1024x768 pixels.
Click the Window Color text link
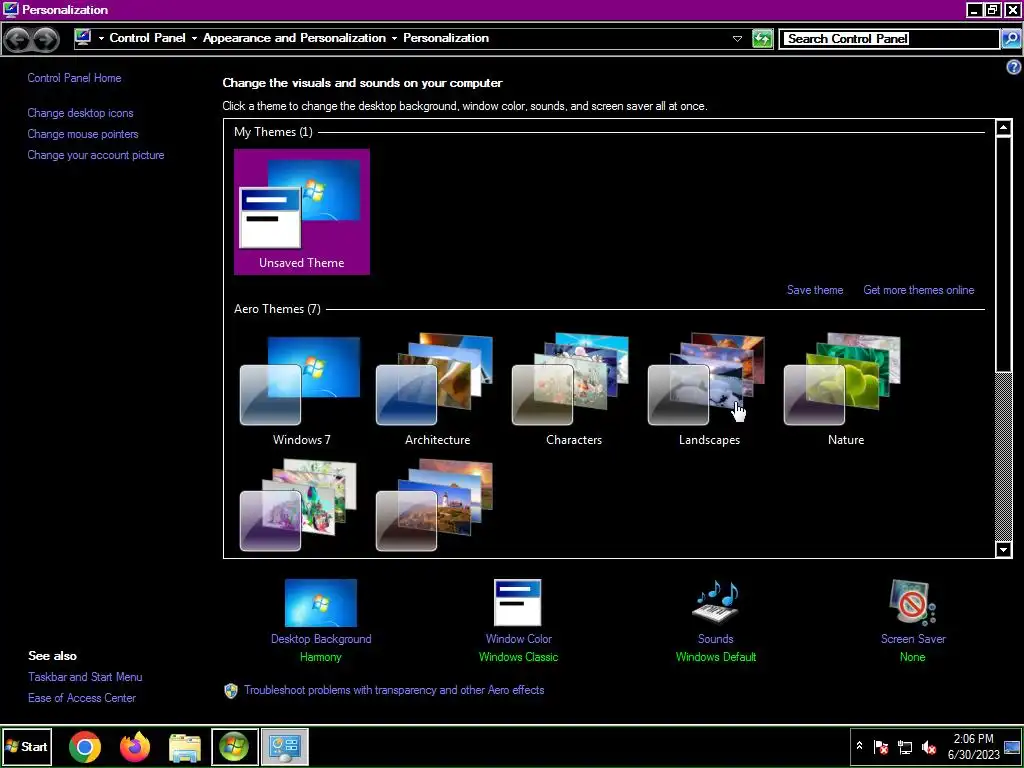tap(519, 639)
